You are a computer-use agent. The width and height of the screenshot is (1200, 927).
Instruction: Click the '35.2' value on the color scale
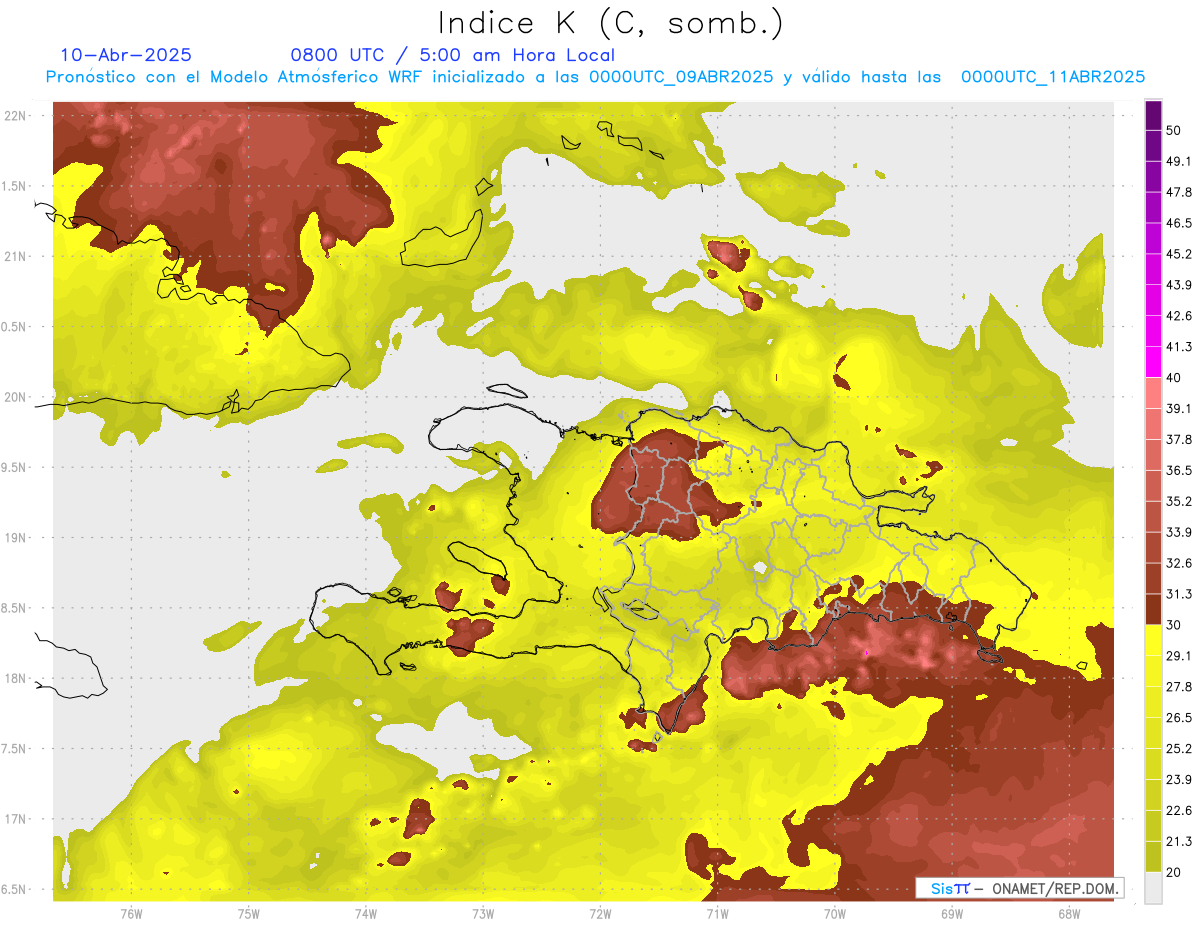(1180, 501)
